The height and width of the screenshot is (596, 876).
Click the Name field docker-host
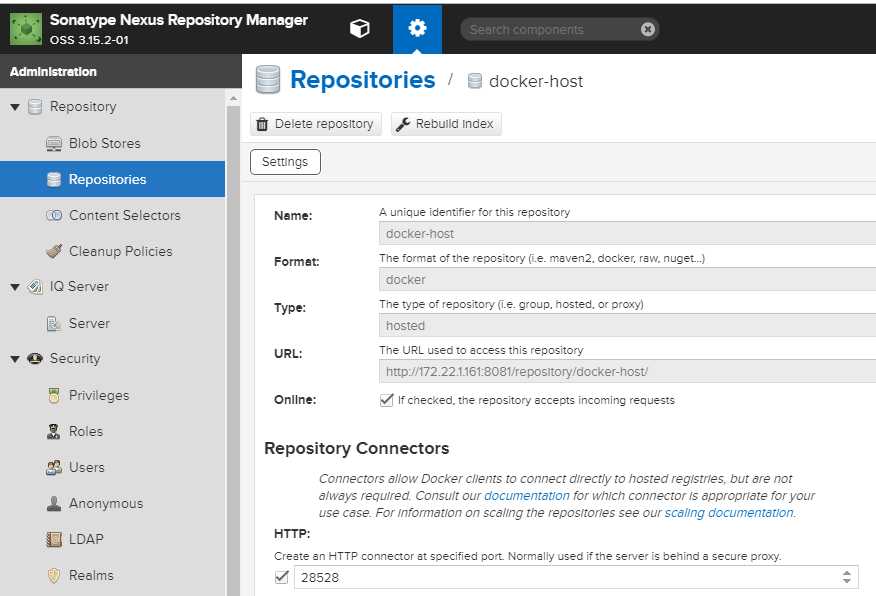[x=627, y=233]
